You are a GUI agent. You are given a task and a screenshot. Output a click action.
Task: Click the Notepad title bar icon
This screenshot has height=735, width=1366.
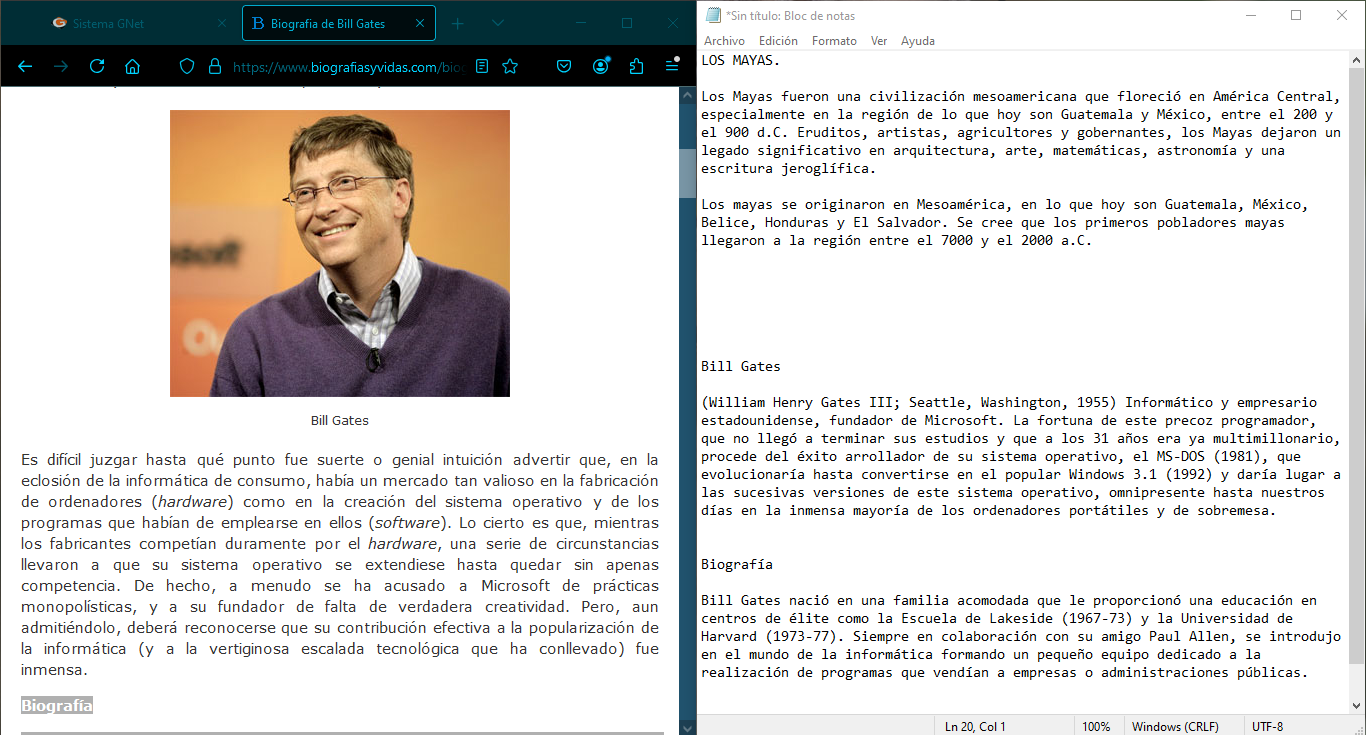tap(713, 15)
